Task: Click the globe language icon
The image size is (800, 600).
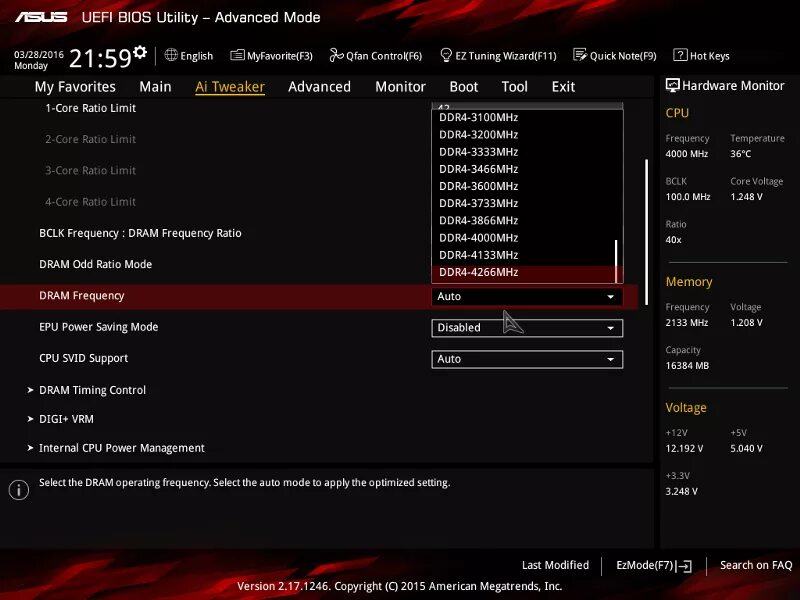Action: (171, 55)
